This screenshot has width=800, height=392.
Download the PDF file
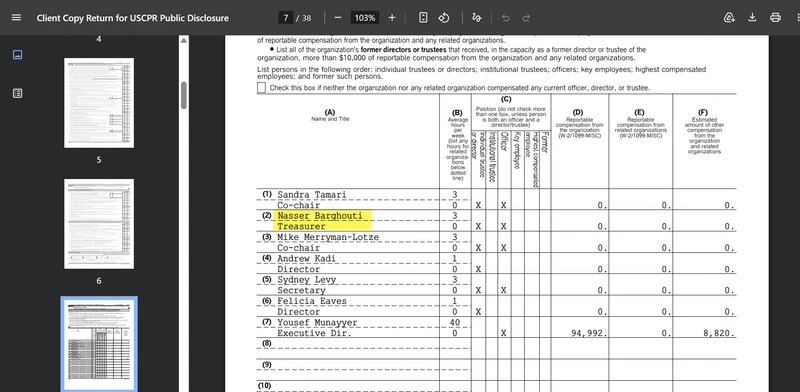pyautogui.click(x=752, y=17)
